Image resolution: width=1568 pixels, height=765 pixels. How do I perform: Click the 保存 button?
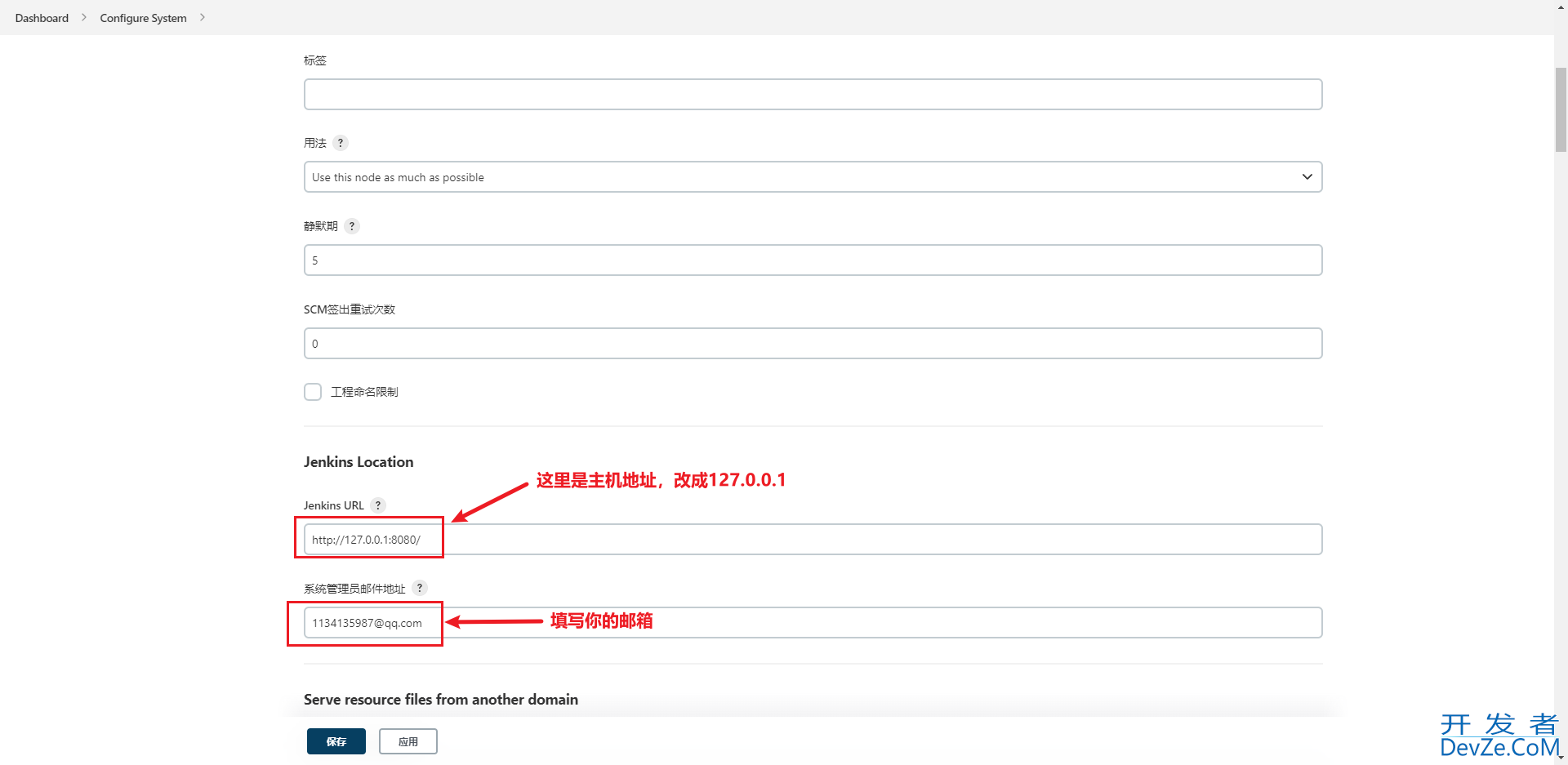pyautogui.click(x=336, y=741)
